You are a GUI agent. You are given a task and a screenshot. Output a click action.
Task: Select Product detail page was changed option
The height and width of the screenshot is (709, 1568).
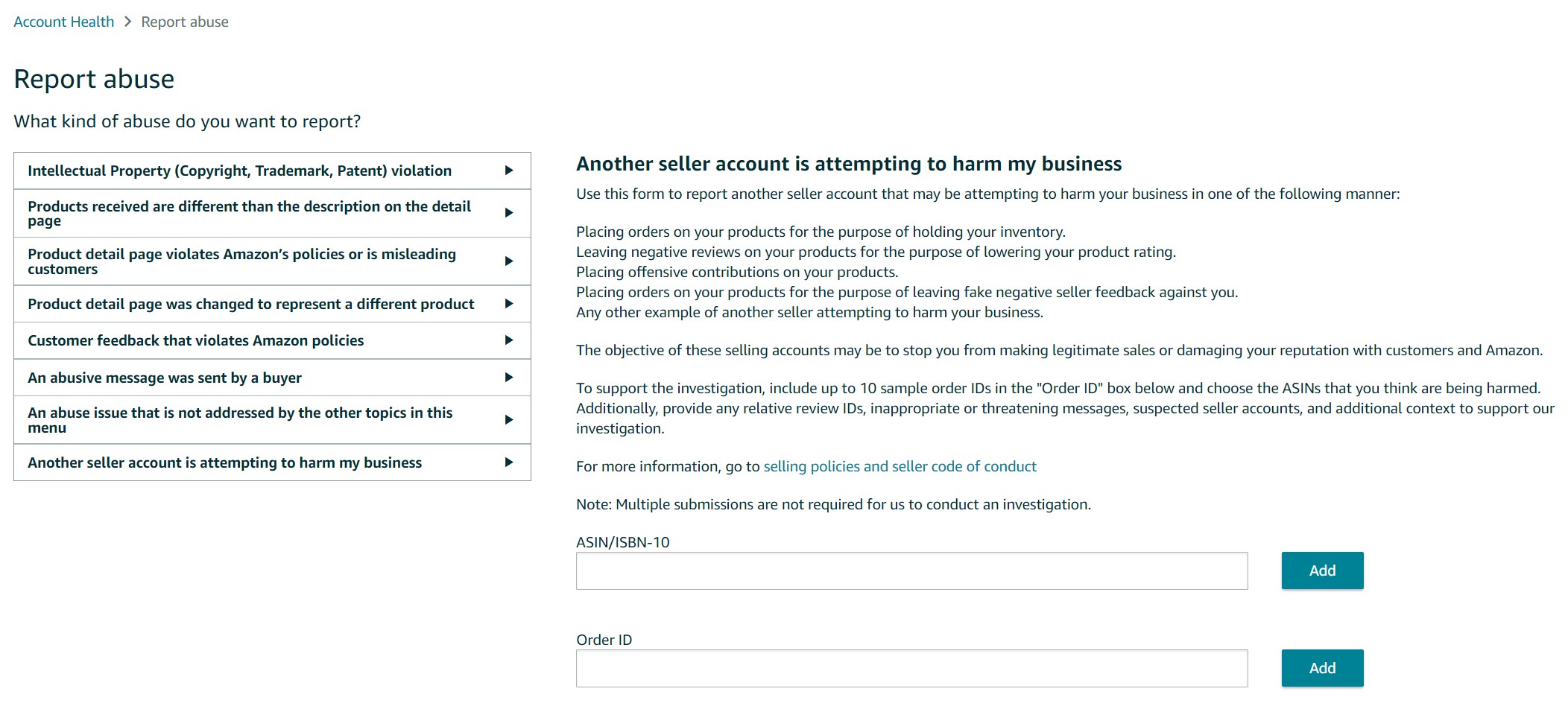click(272, 304)
